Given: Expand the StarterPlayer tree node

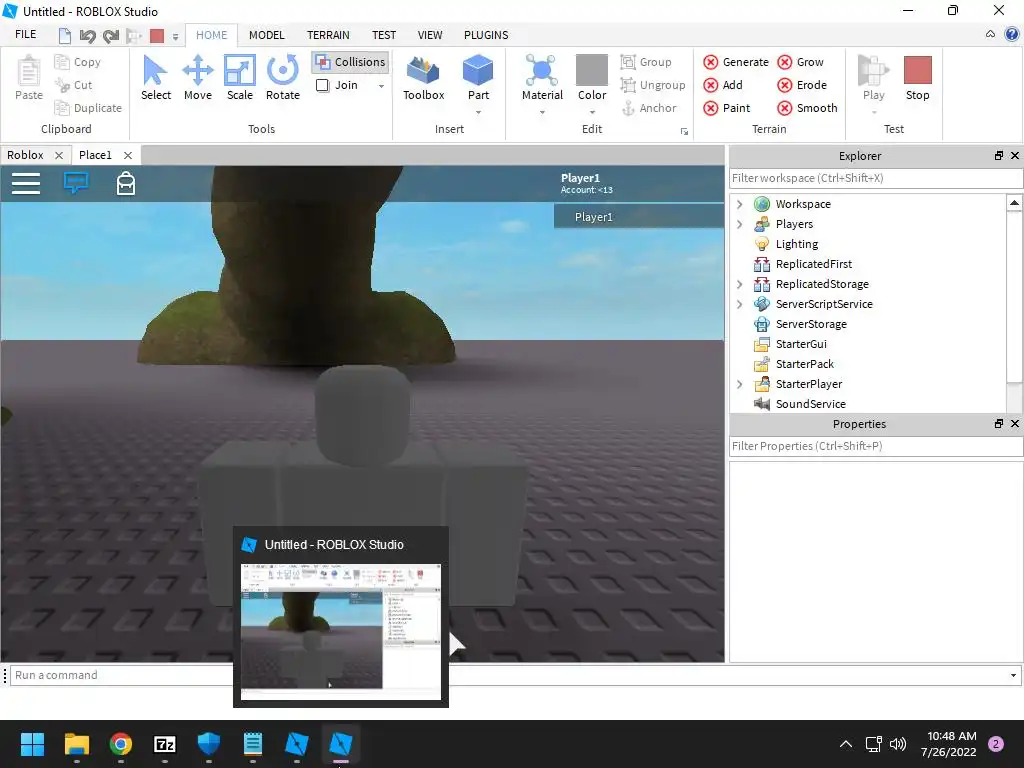Looking at the screenshot, I should pos(739,384).
